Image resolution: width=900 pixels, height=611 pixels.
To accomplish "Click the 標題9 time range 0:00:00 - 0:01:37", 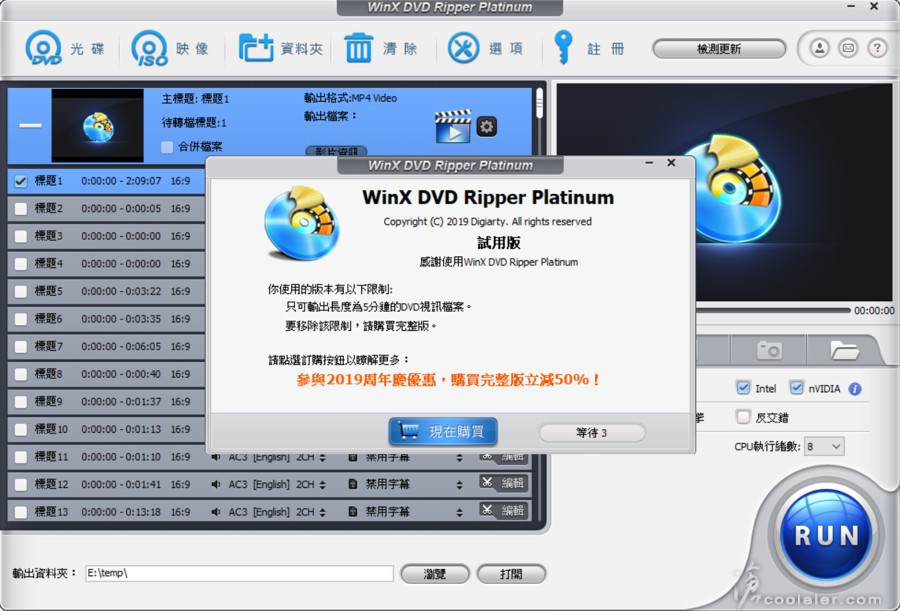I will tap(121, 401).
